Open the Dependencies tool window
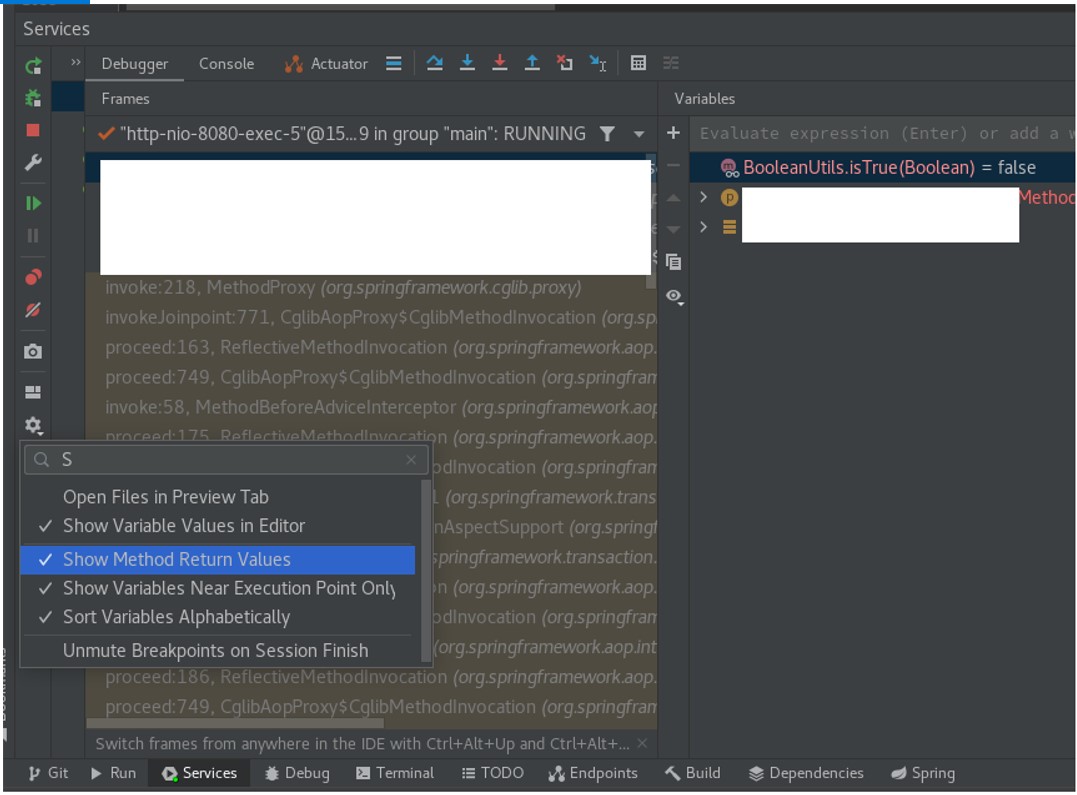Image resolution: width=1077 pixels, height=795 pixels. tap(806, 773)
